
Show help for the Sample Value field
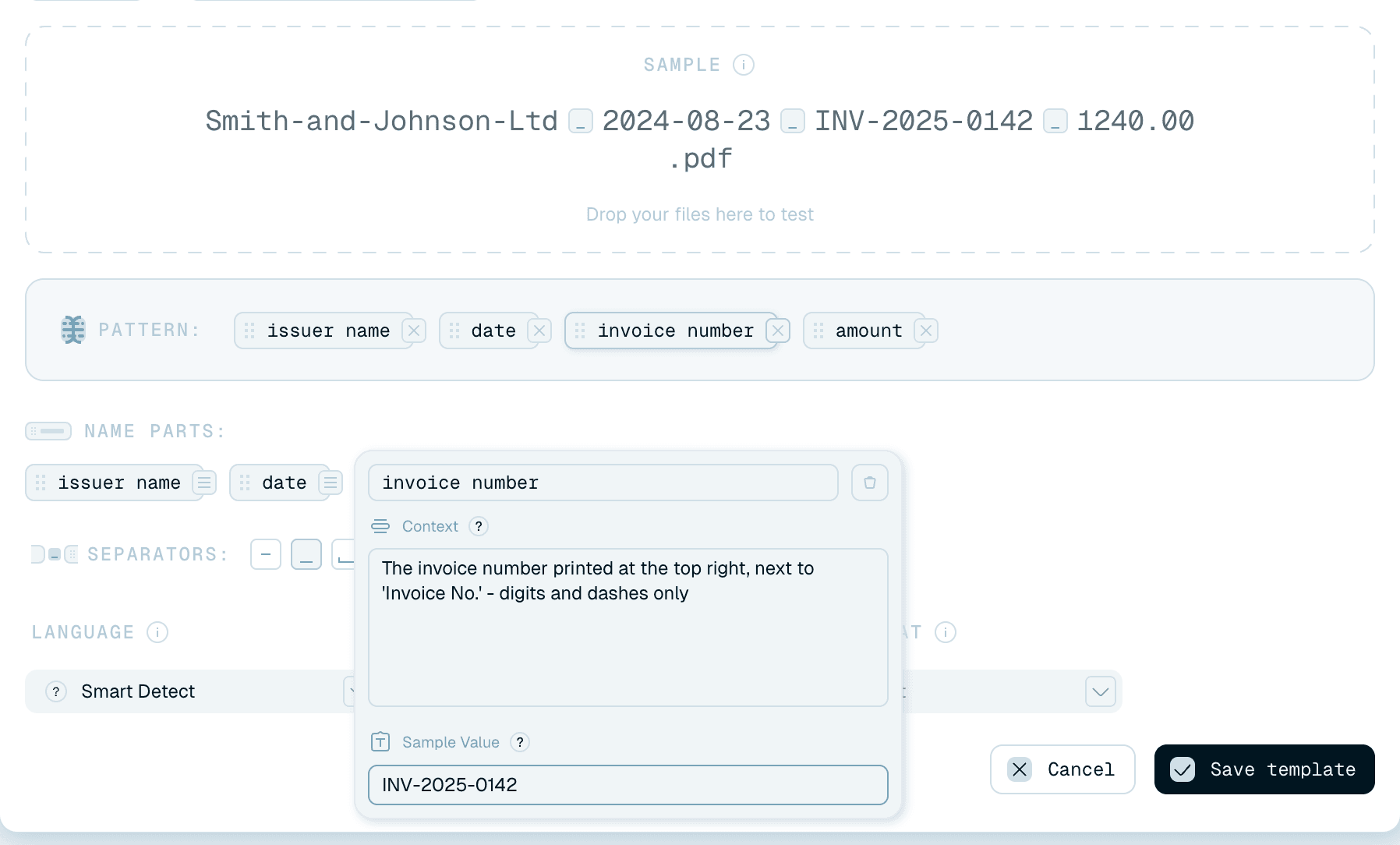tap(520, 742)
